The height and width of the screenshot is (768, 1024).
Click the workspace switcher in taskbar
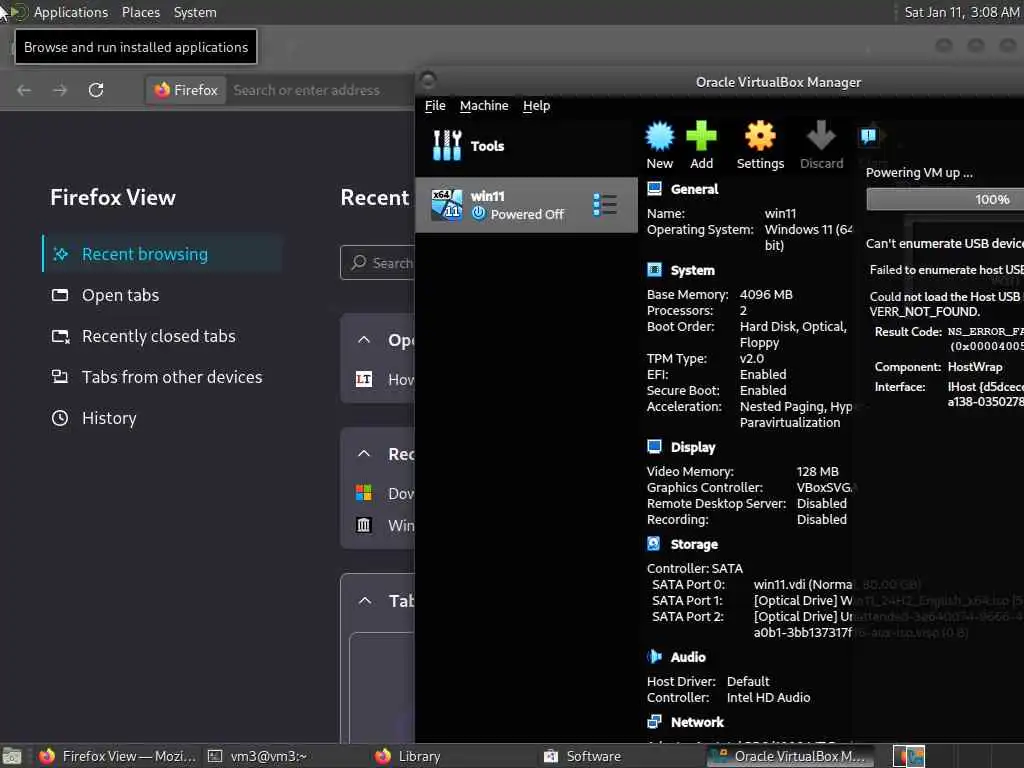[908, 756]
